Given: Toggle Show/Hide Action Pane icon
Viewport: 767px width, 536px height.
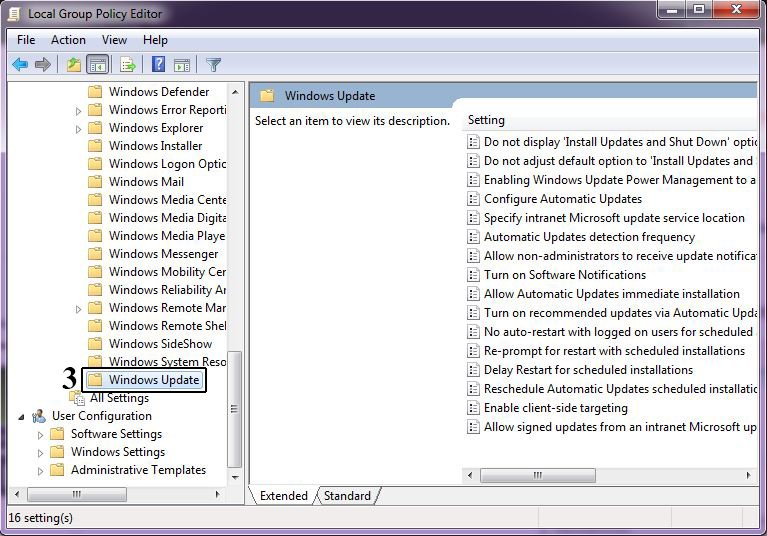Looking at the screenshot, I should 182,64.
